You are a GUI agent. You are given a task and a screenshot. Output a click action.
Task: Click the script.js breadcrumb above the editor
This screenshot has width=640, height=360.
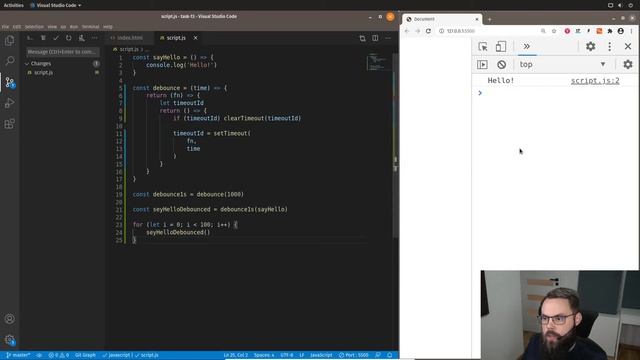tap(129, 49)
